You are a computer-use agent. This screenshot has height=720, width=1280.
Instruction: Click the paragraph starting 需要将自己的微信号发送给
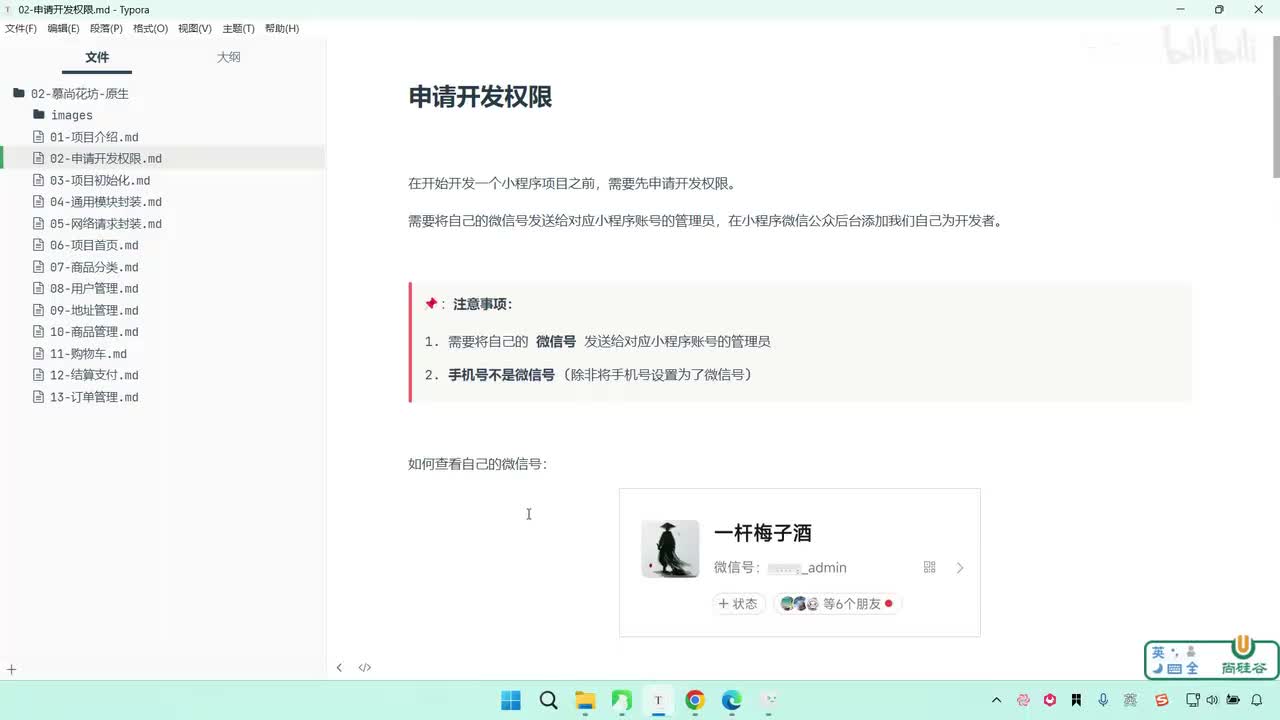click(x=705, y=220)
